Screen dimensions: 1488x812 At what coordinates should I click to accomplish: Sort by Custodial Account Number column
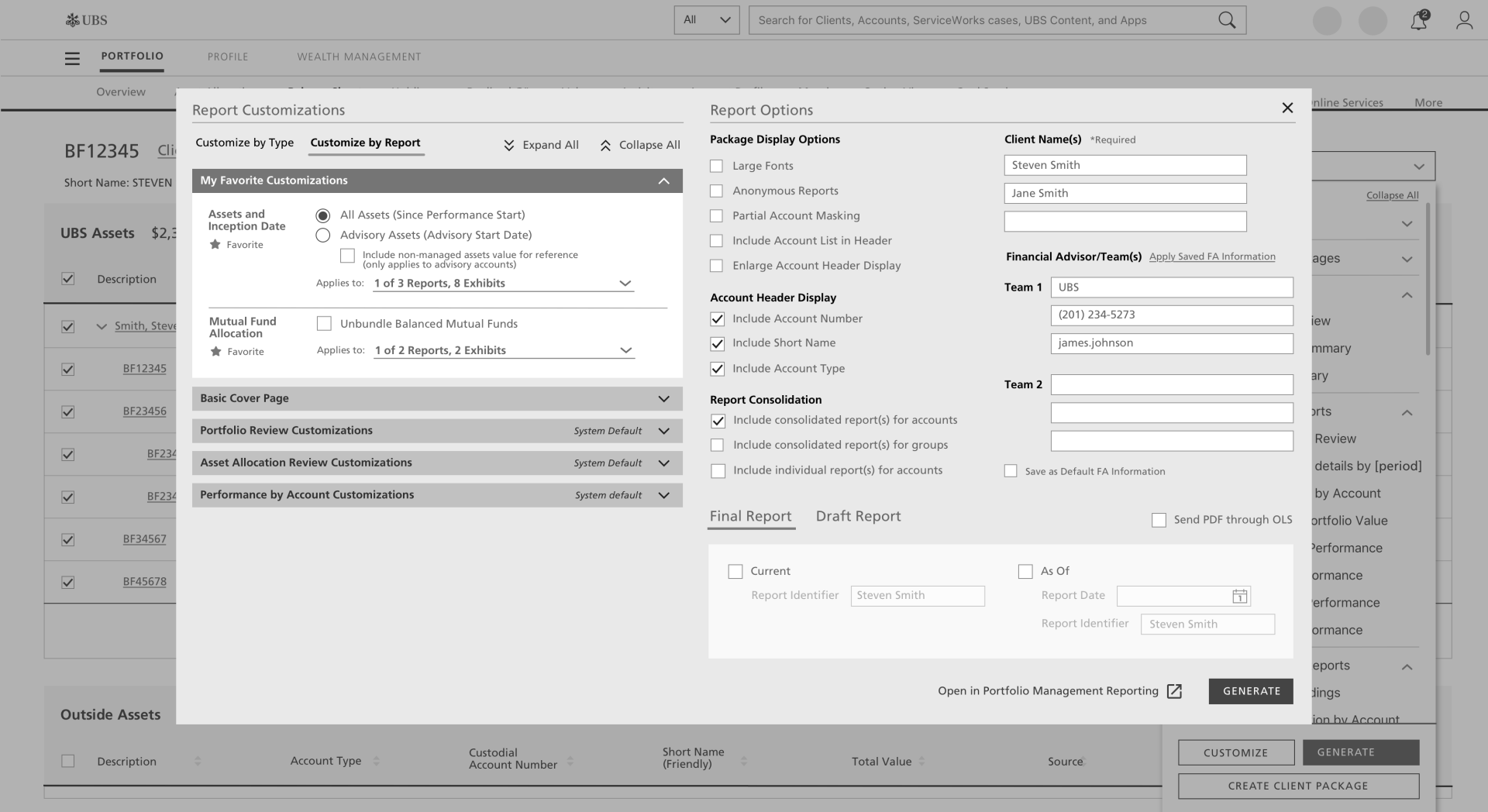pyautogui.click(x=570, y=761)
